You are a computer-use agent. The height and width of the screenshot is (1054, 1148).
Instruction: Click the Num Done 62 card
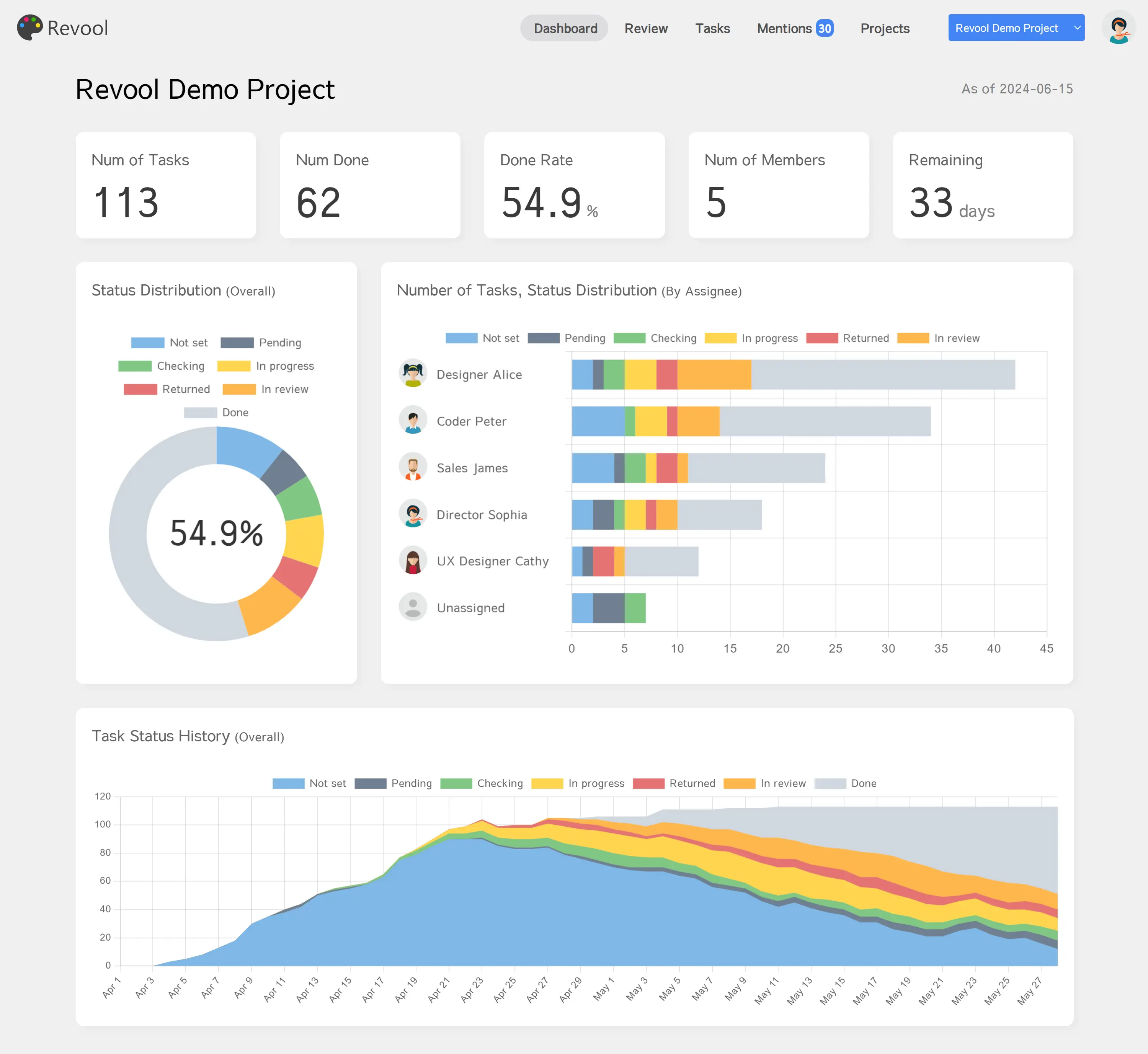[x=370, y=185]
